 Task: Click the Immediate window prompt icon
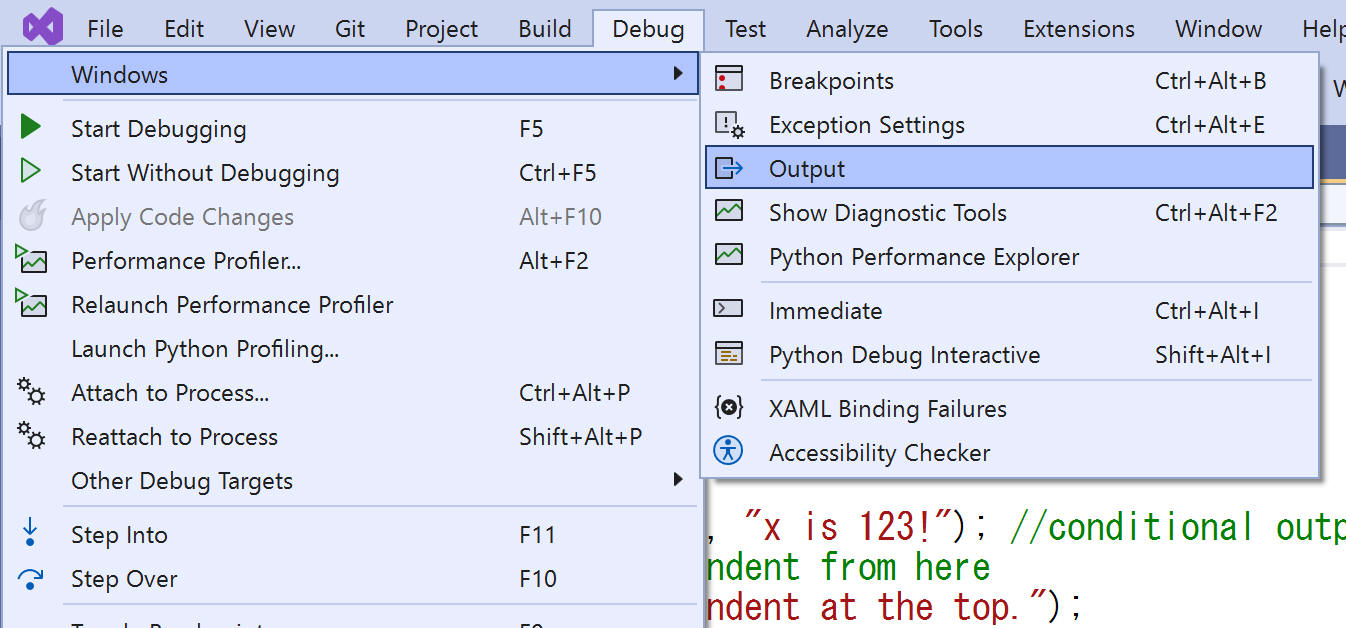click(x=728, y=309)
